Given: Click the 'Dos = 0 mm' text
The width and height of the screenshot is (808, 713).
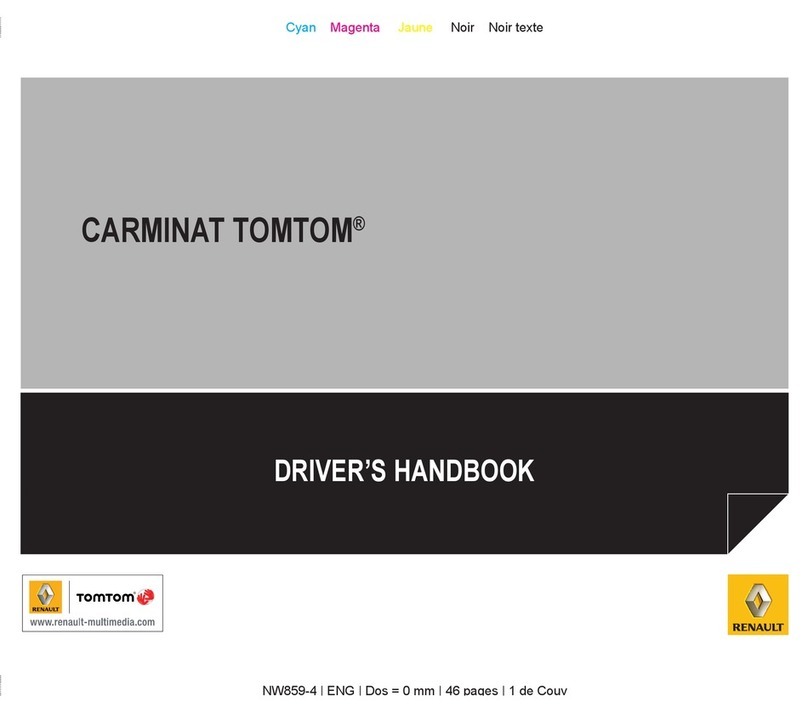Looking at the screenshot, I should [x=400, y=690].
